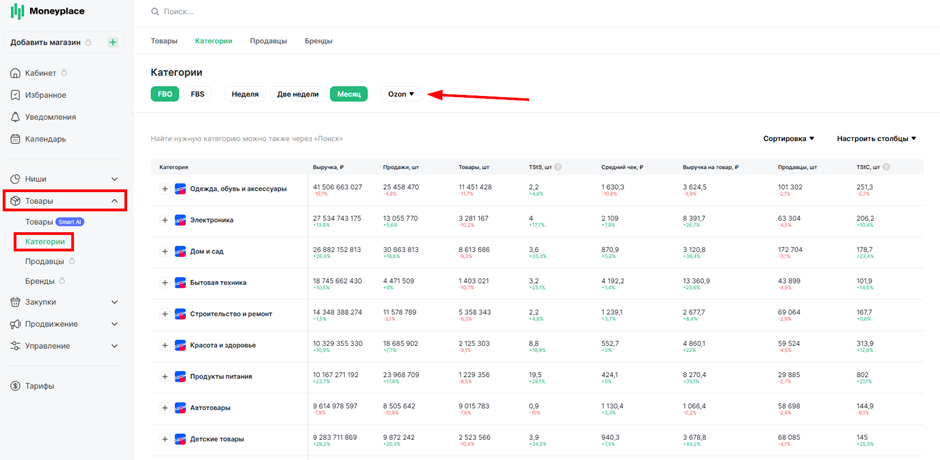
Task: Switch to the Продавцы top tab
Action: pyautogui.click(x=269, y=41)
